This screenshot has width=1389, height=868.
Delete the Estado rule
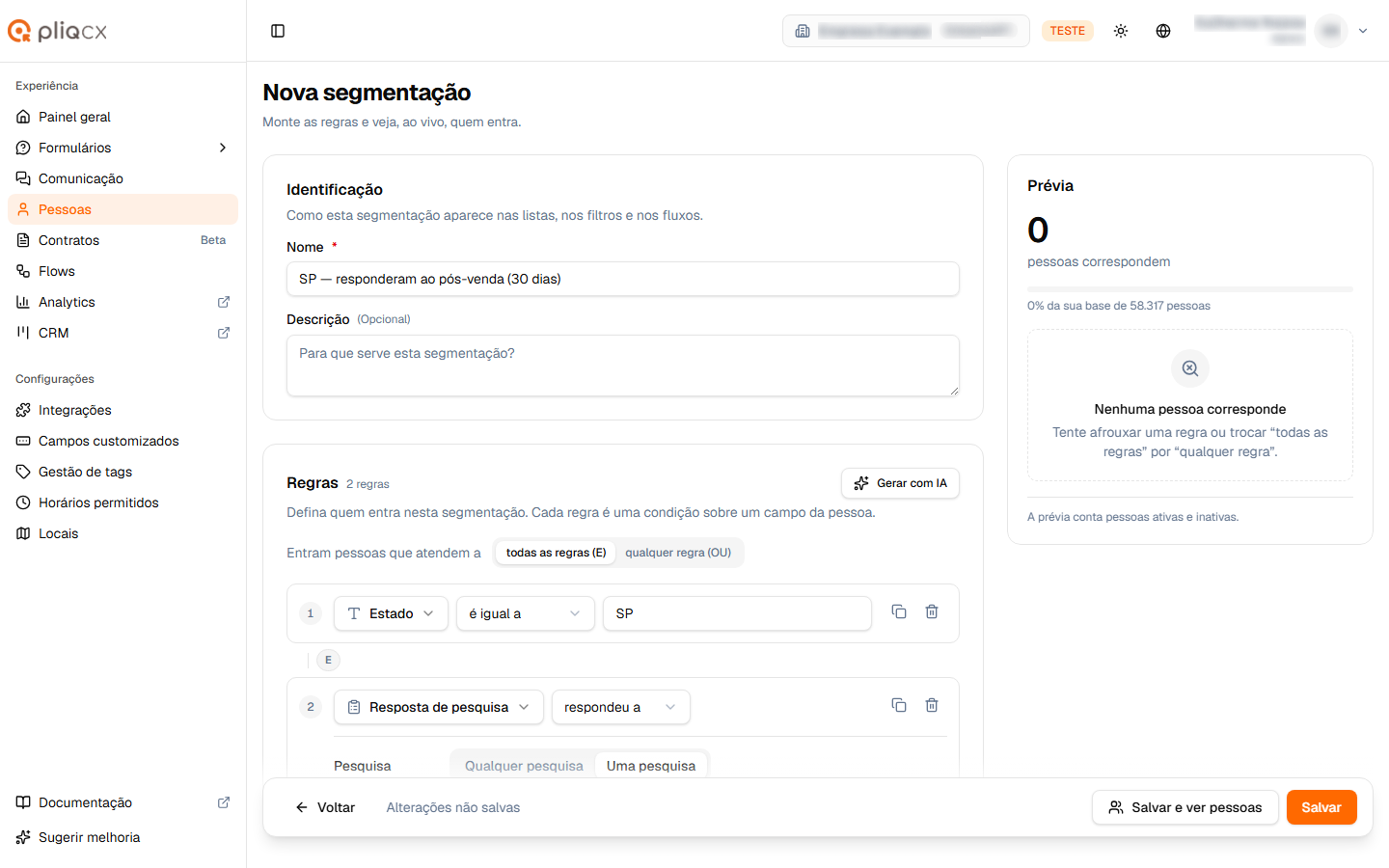(932, 611)
